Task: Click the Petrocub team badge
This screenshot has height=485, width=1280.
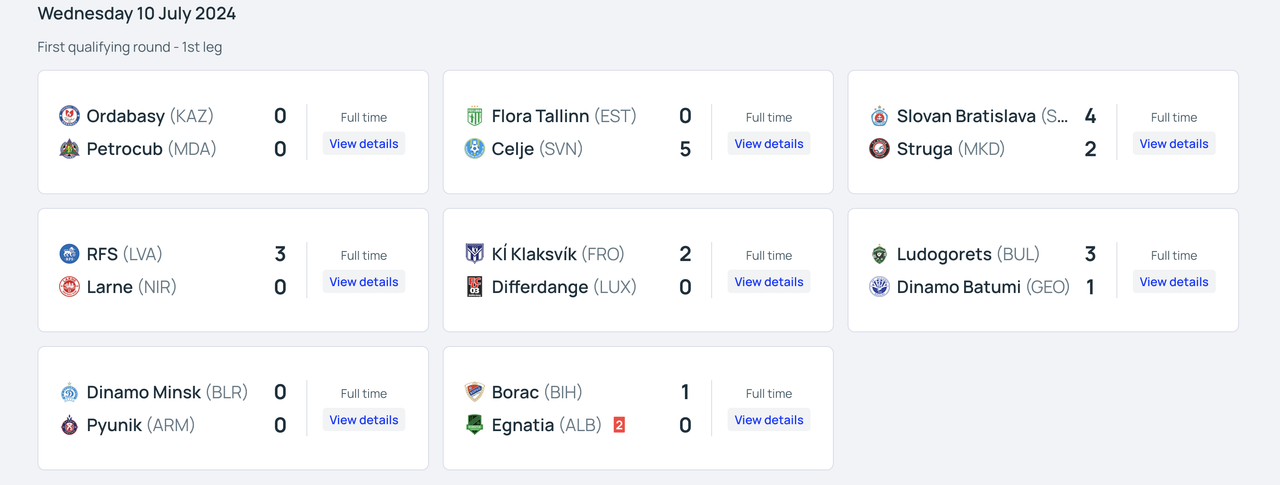Action: click(69, 149)
